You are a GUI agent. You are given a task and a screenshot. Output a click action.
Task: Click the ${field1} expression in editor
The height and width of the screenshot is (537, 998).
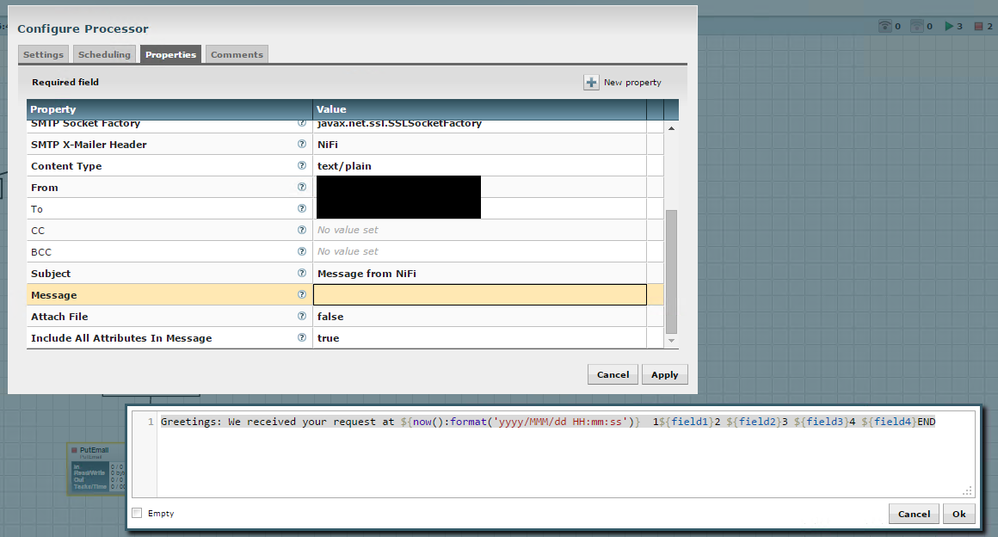(x=685, y=421)
